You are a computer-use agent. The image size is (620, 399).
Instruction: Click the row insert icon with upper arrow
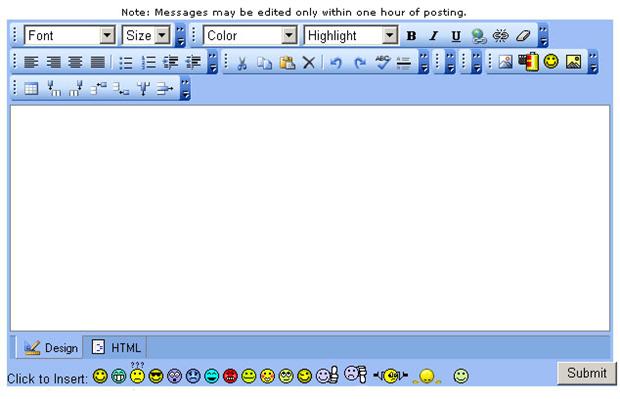tap(98, 88)
